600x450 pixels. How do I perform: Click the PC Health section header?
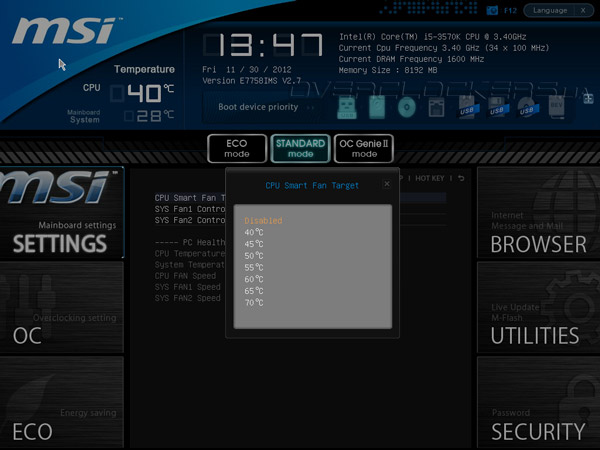tap(190, 242)
